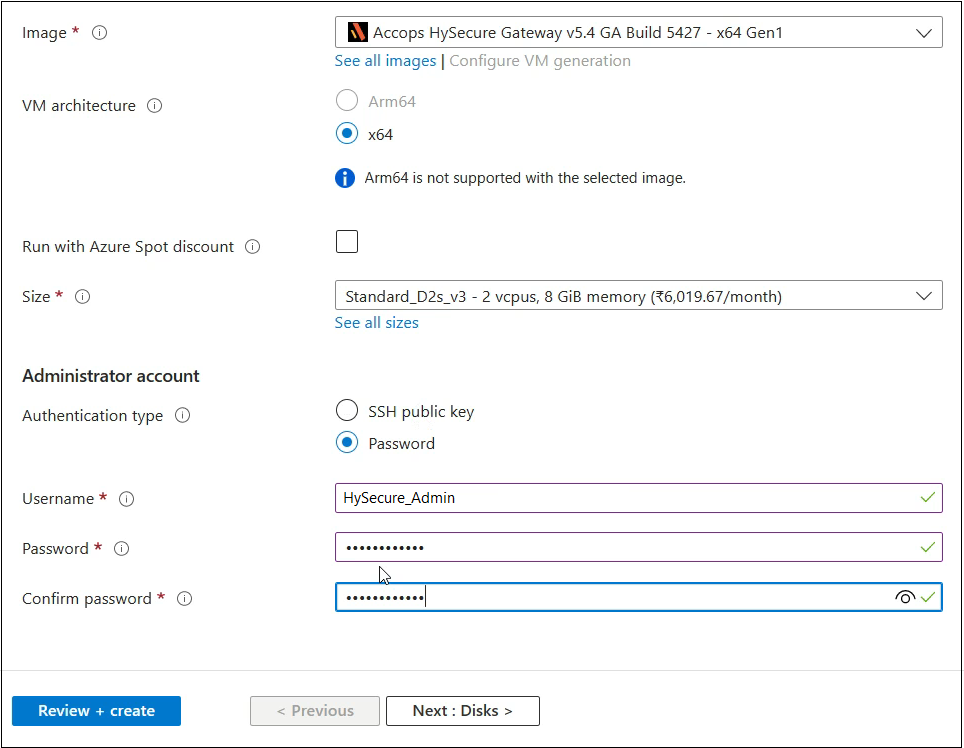Click the Administrator account heading
The width and height of the screenshot is (964, 748).
point(111,376)
